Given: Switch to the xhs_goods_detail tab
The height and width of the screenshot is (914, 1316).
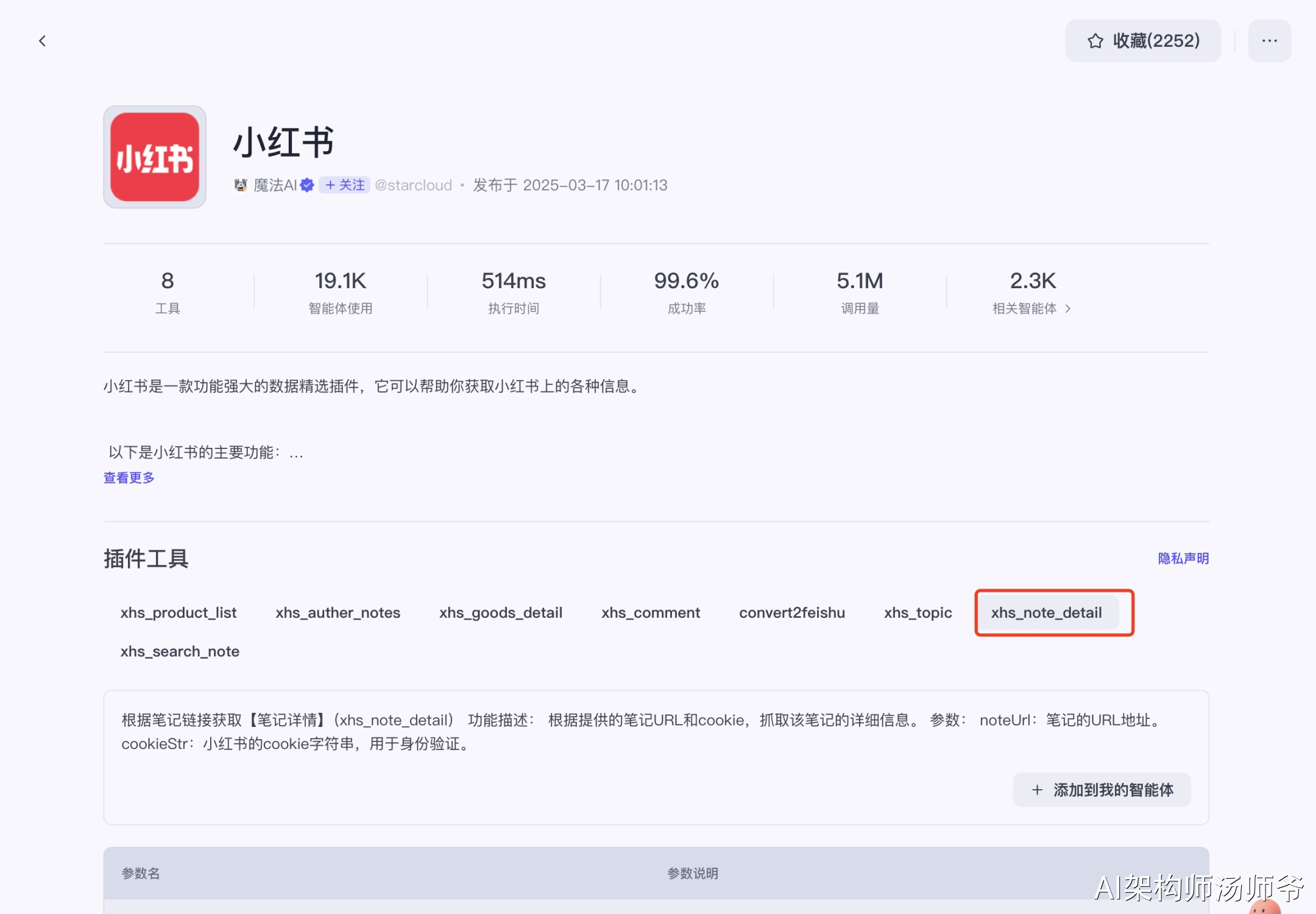Looking at the screenshot, I should click(x=500, y=612).
